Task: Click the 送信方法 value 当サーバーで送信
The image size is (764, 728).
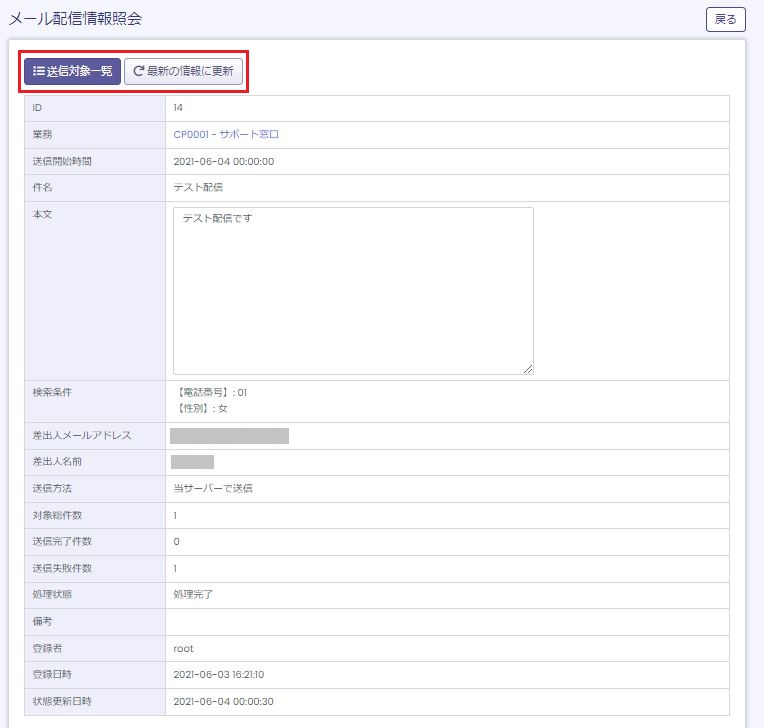Action: pyautogui.click(x=212, y=489)
